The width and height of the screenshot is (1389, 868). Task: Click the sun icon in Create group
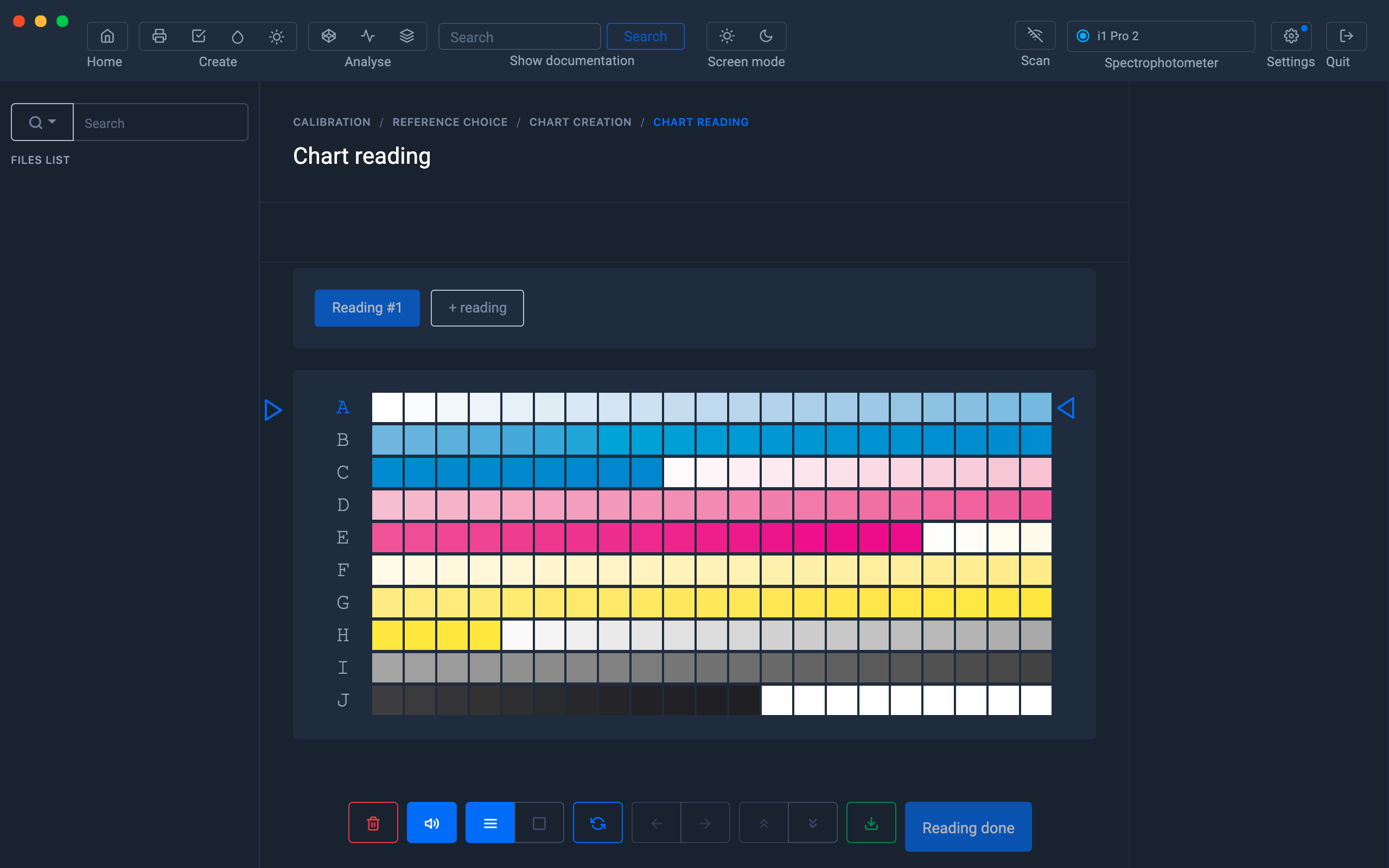[277, 36]
